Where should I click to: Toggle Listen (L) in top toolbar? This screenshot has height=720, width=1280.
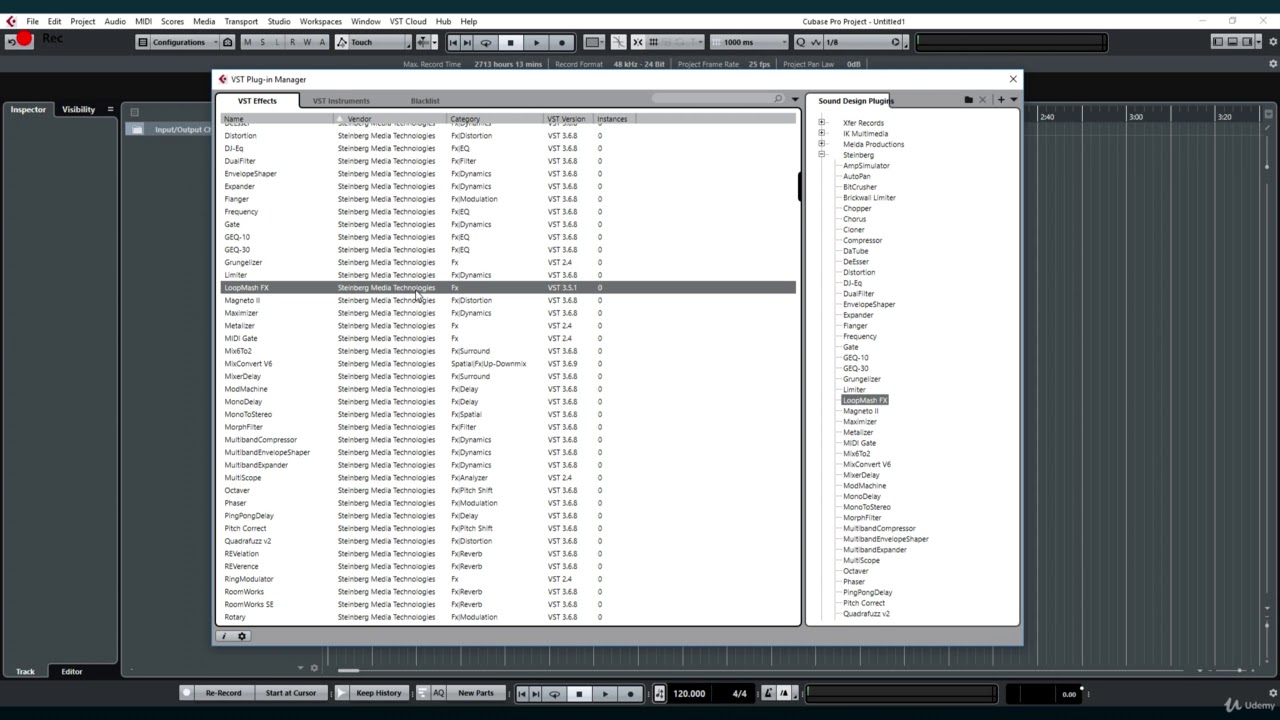[278, 42]
